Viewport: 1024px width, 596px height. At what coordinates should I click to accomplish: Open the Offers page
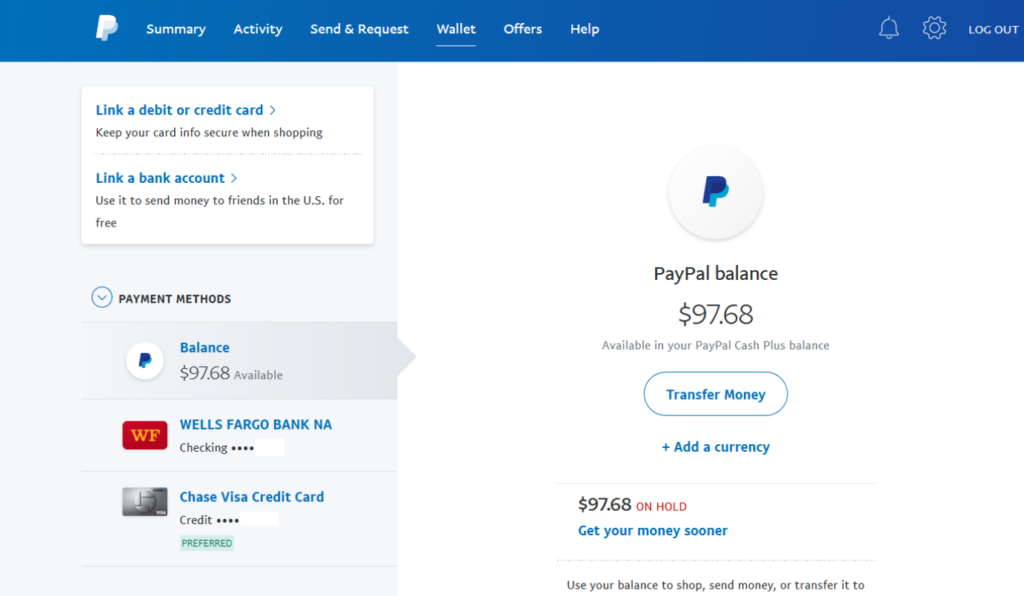522,29
